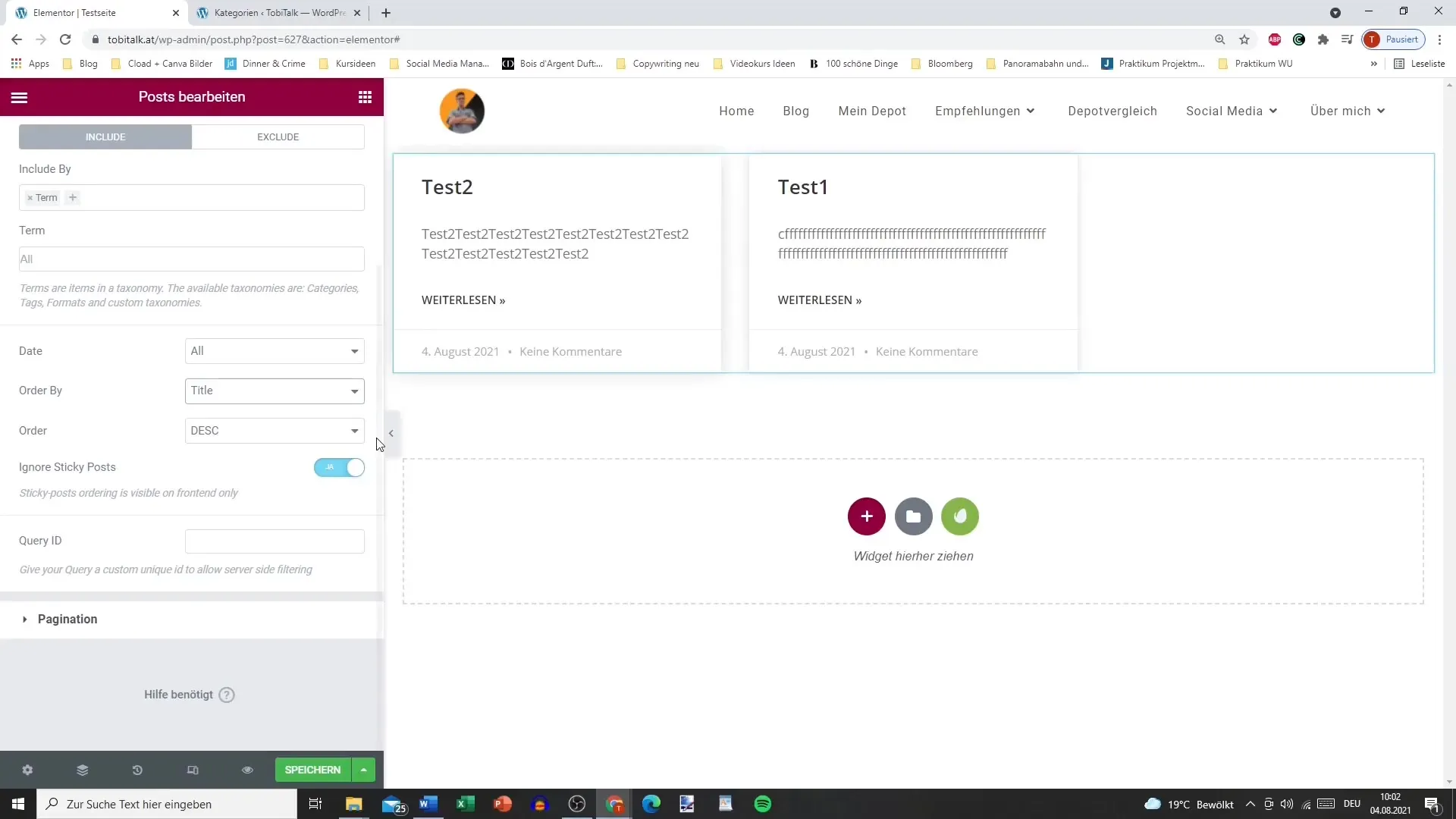Click Weiterlesen link under Test1
Viewport: 1456px width, 819px height.
coord(820,300)
